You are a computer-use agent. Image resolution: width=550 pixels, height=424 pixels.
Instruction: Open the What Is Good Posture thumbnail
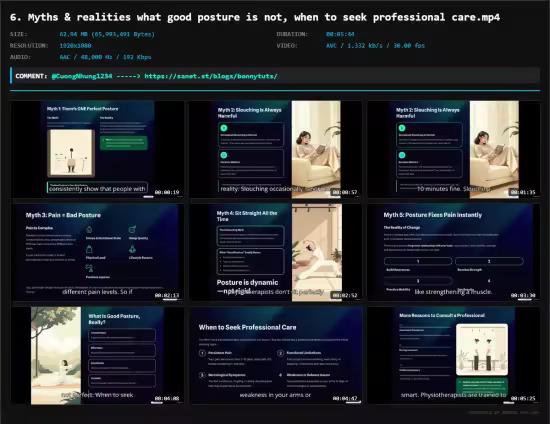click(x=97, y=356)
